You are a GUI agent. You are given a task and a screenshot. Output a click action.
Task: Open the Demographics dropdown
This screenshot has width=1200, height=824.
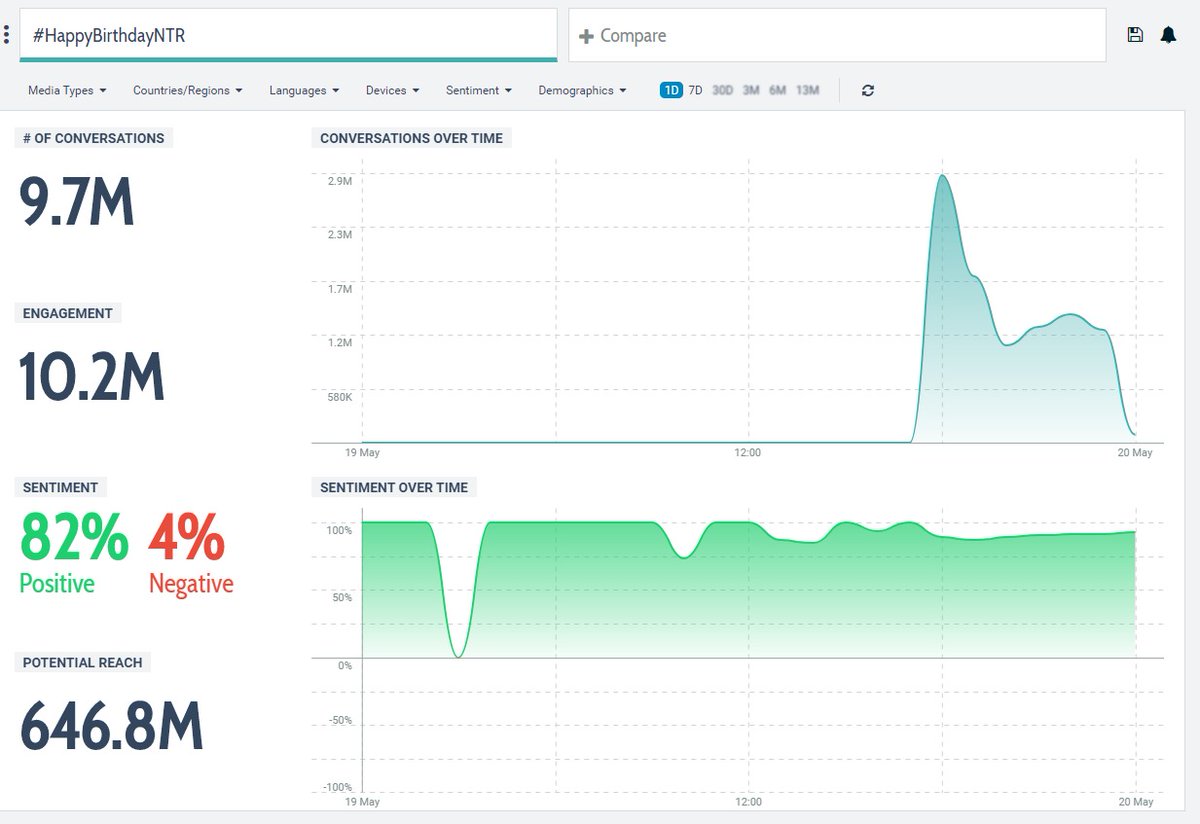[x=582, y=90]
